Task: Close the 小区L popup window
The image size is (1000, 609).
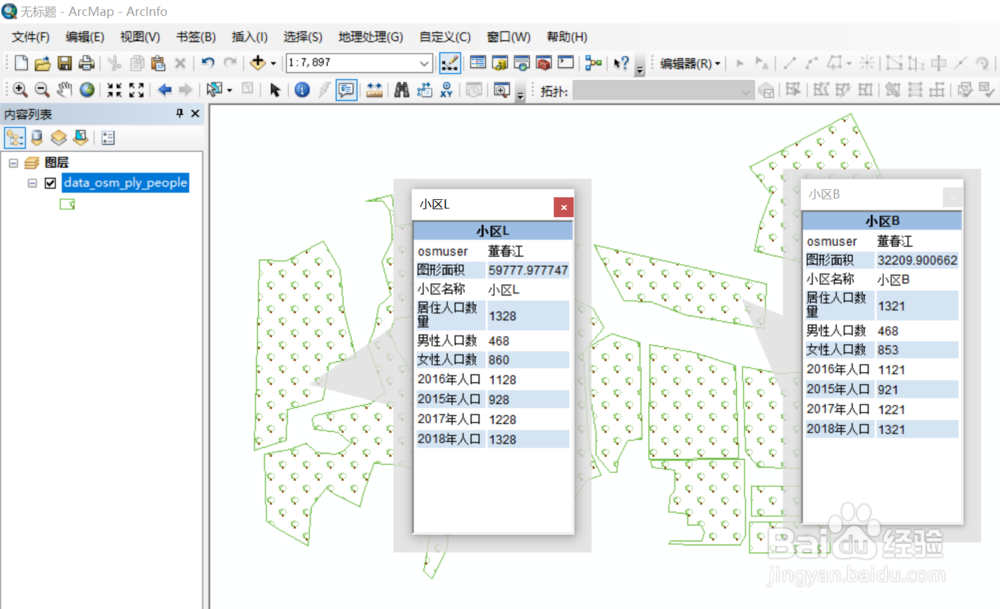Action: click(x=563, y=207)
